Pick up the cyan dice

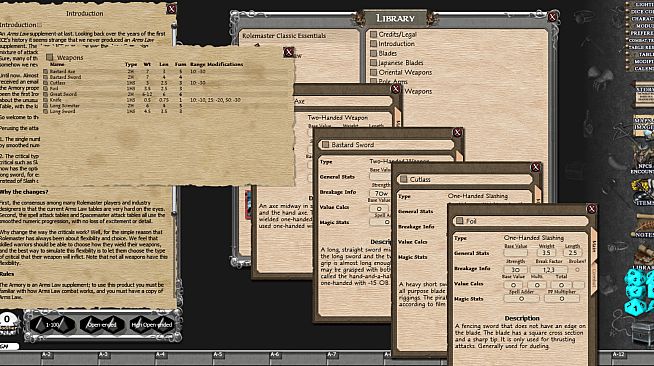(x=639, y=292)
